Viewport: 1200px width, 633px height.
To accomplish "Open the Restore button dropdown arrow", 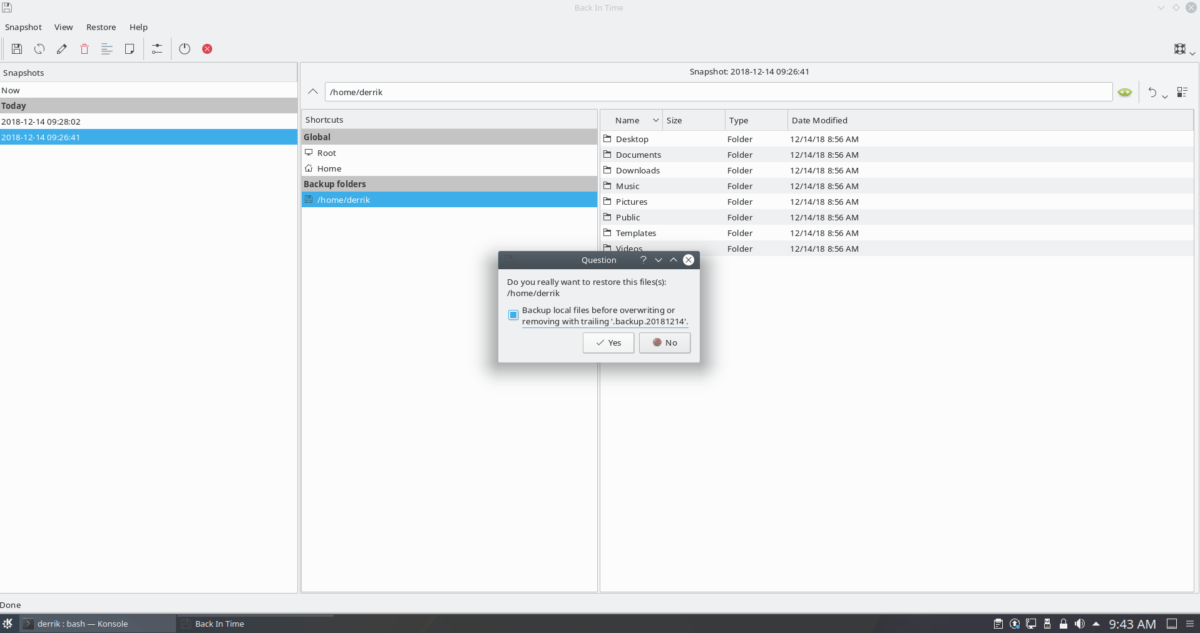I will point(1165,95).
